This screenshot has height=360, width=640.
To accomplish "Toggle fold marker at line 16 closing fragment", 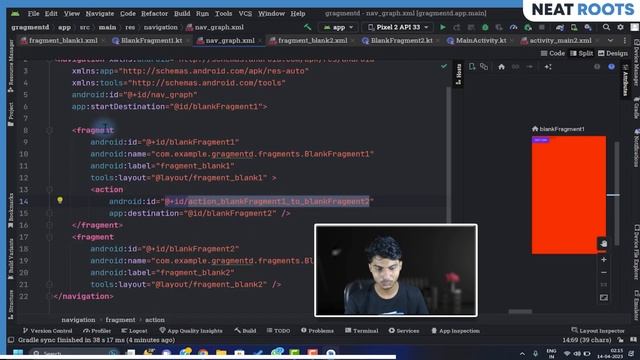I will click(x=49, y=225).
